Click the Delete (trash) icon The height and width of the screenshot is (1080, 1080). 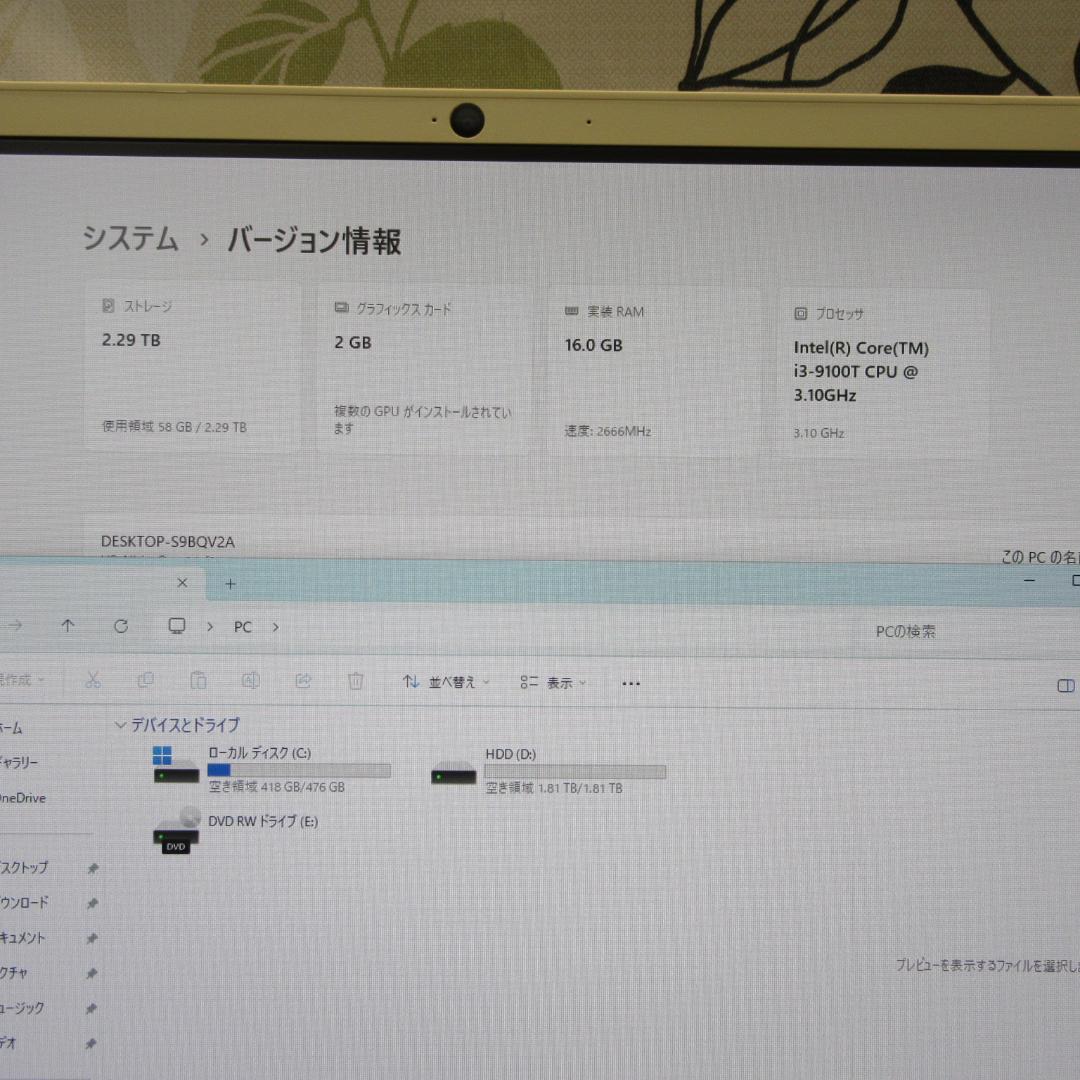click(x=355, y=680)
